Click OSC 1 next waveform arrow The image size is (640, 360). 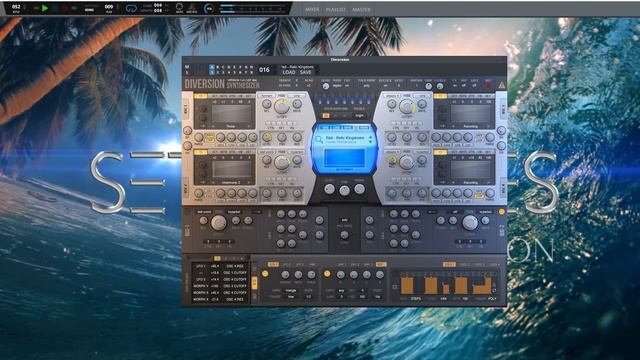click(x=249, y=126)
